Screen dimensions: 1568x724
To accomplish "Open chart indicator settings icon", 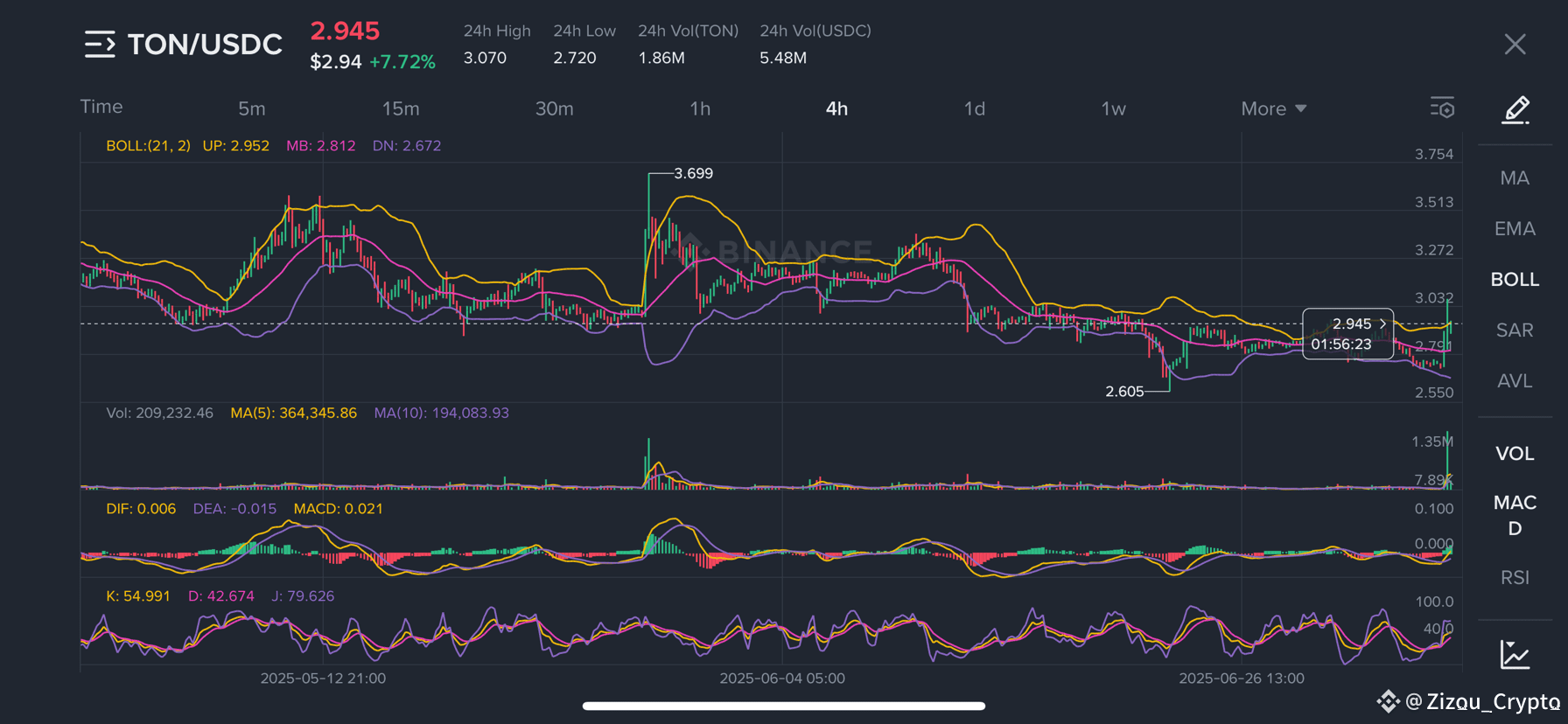I will tap(1442, 108).
